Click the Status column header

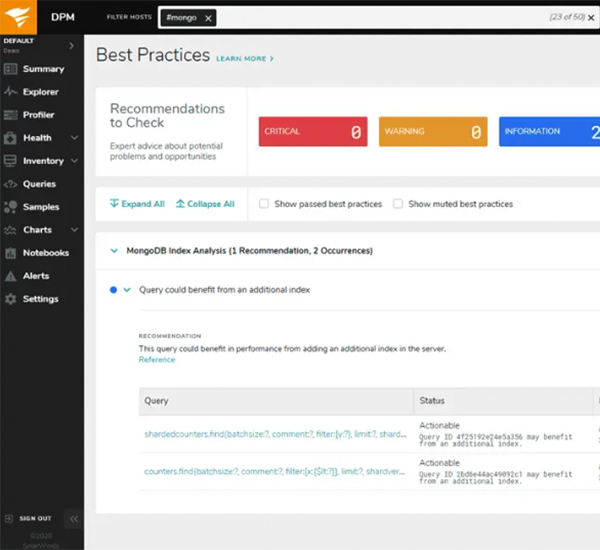tap(503, 401)
